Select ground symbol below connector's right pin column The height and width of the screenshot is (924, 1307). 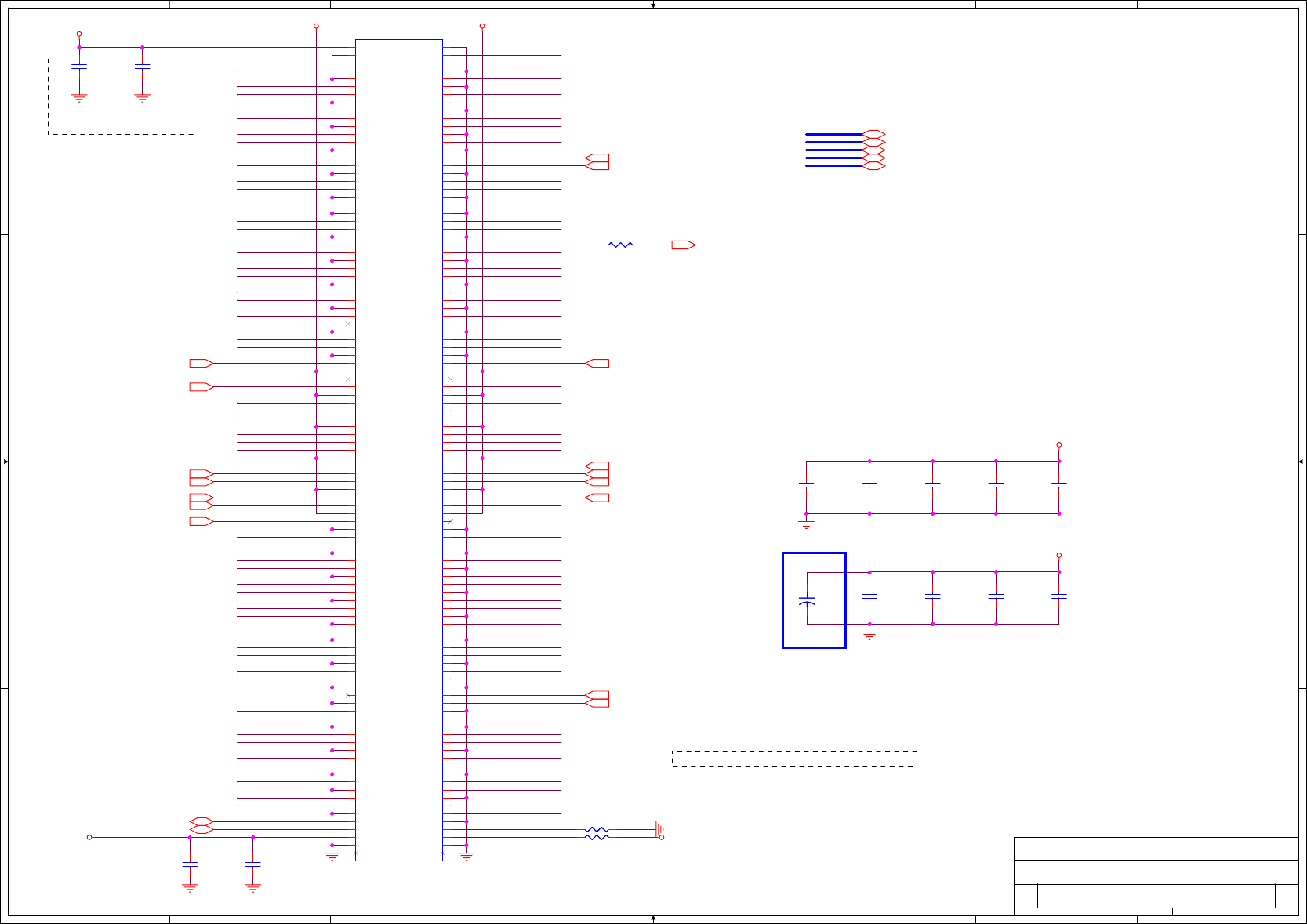coord(467,857)
